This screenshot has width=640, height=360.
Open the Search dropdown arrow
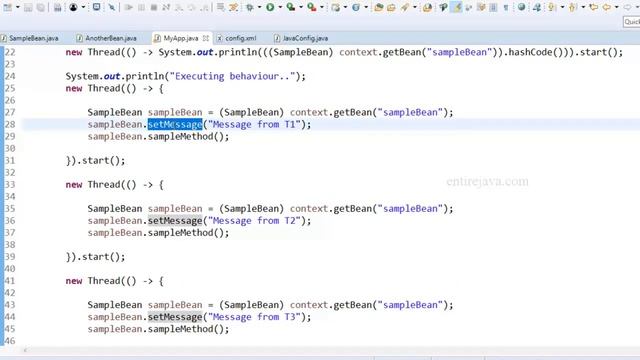pyautogui.click(x=415, y=7)
